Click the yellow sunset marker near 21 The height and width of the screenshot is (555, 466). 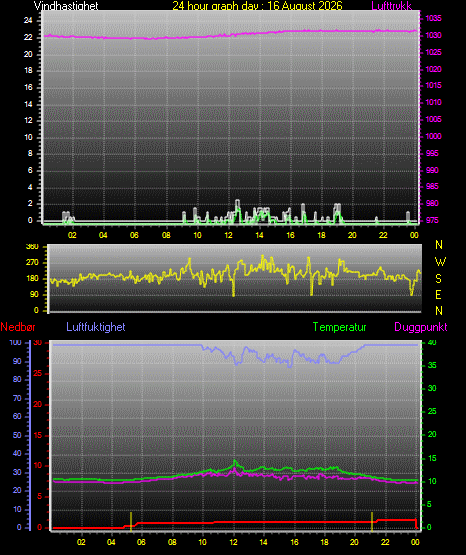[372, 521]
